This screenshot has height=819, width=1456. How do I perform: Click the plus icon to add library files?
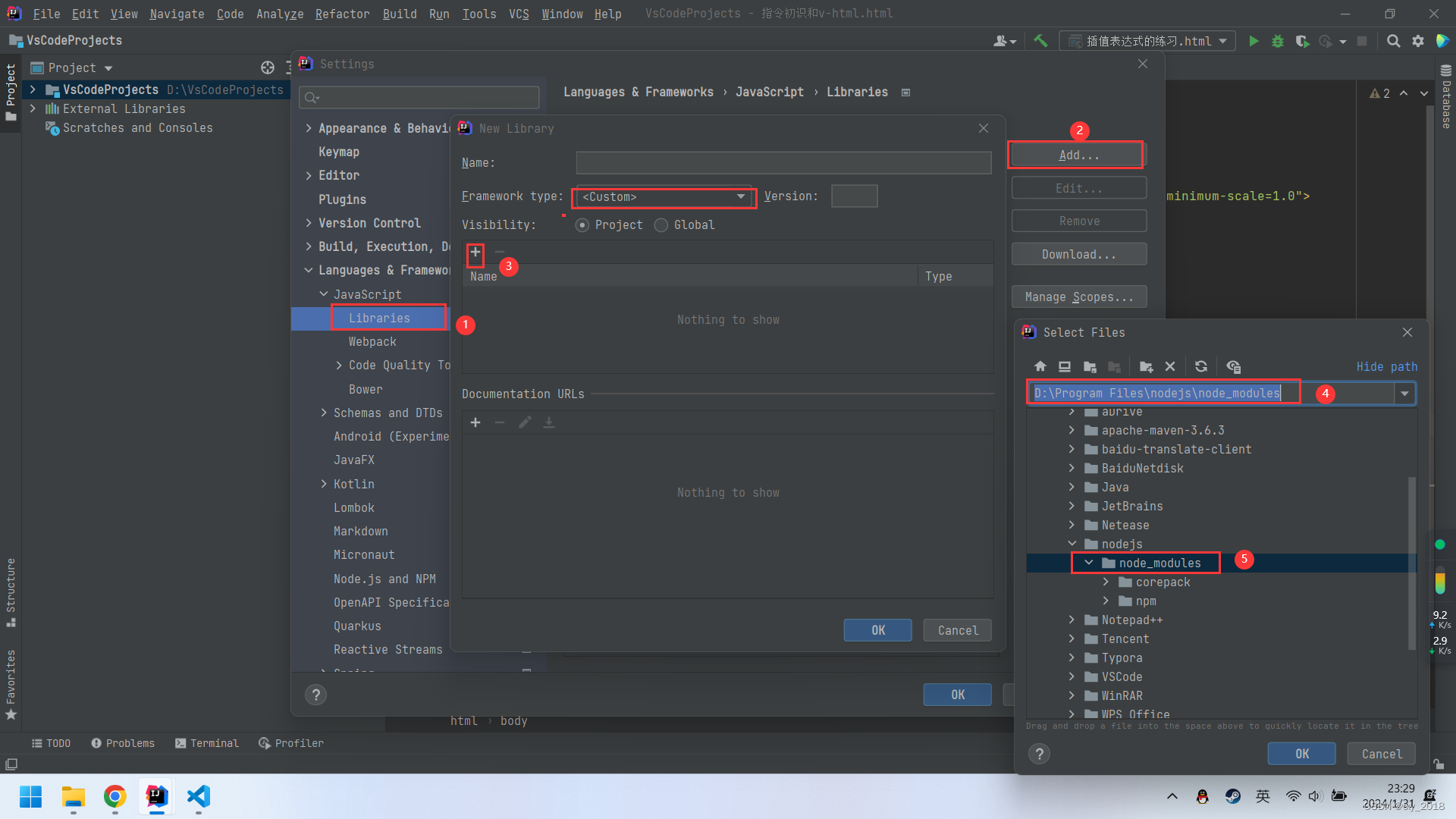475,253
